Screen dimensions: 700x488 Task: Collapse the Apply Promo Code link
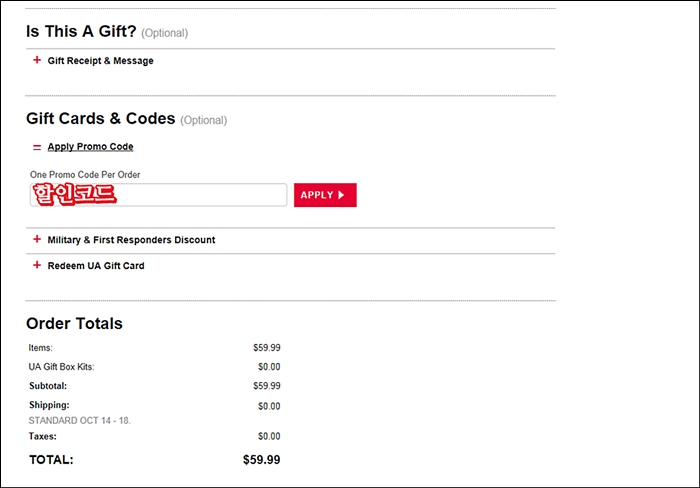(90, 146)
